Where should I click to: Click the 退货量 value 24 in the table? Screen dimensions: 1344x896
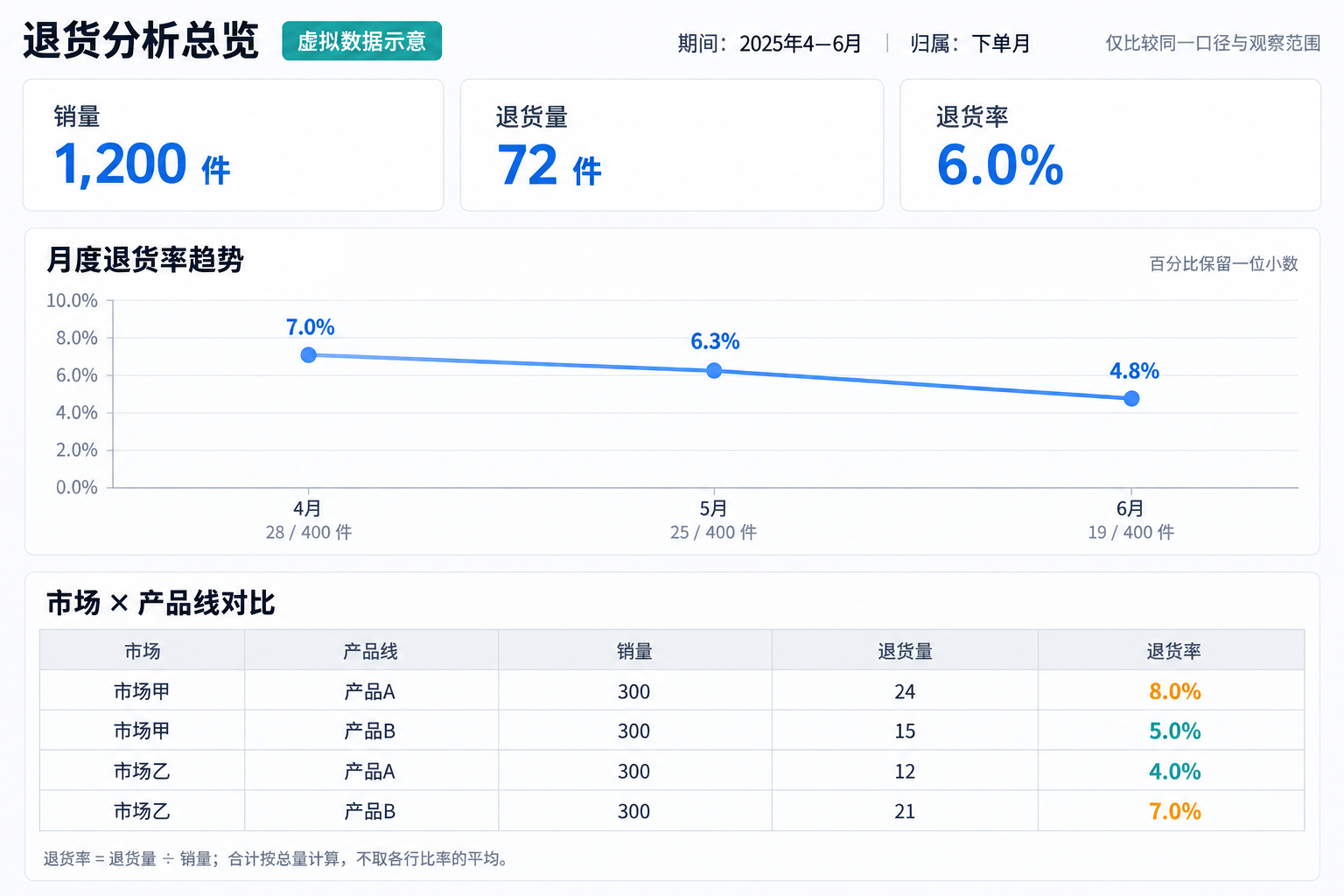click(x=905, y=691)
